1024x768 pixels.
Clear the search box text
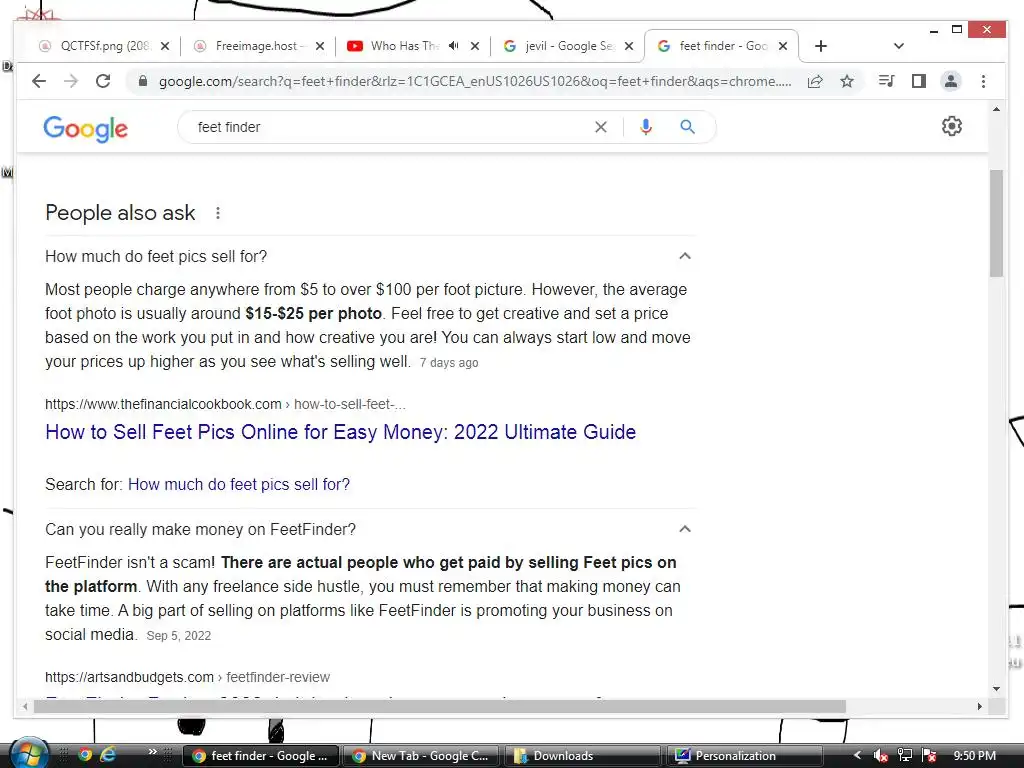tap(601, 127)
